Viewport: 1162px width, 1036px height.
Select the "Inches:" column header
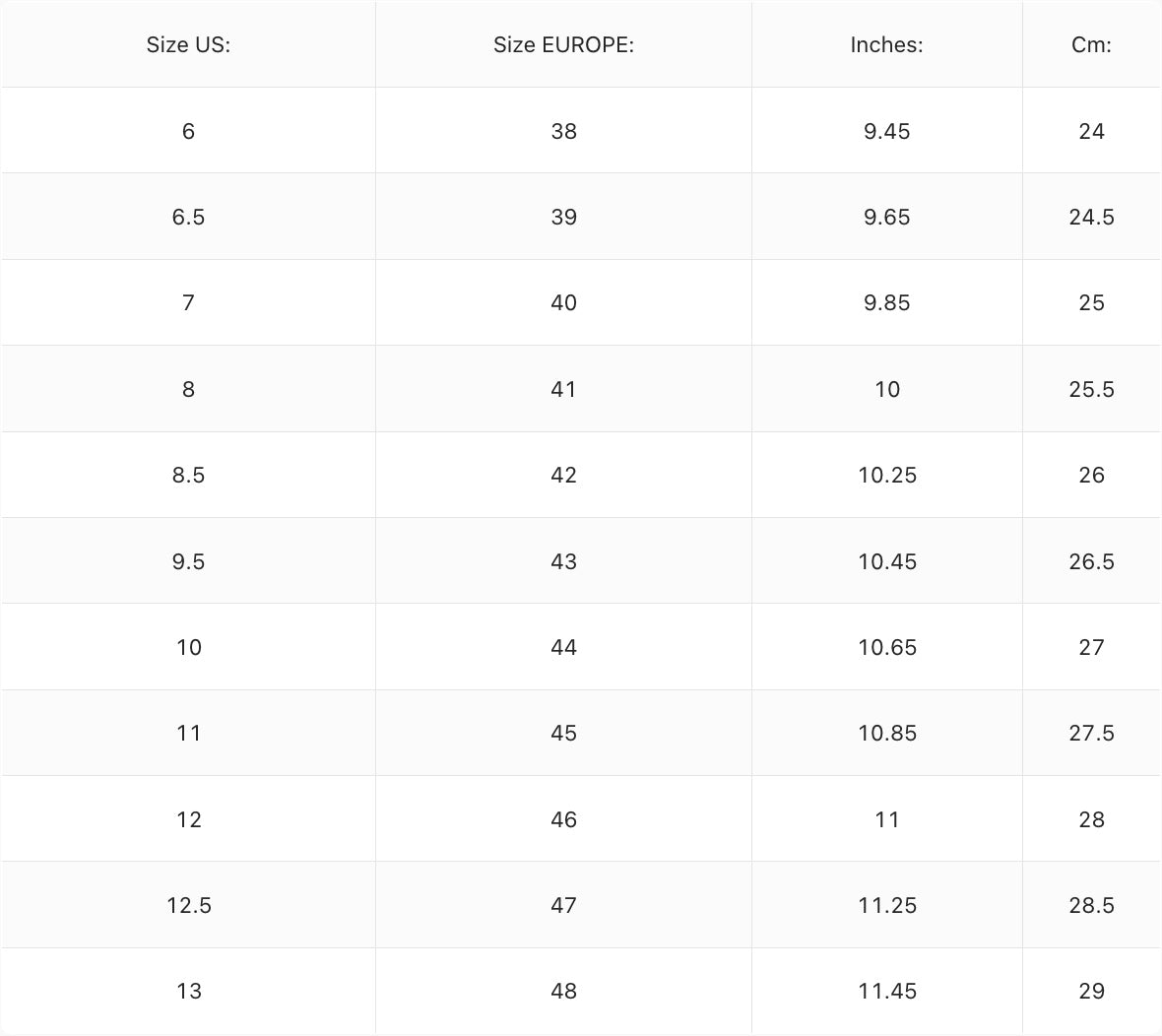pos(886,44)
